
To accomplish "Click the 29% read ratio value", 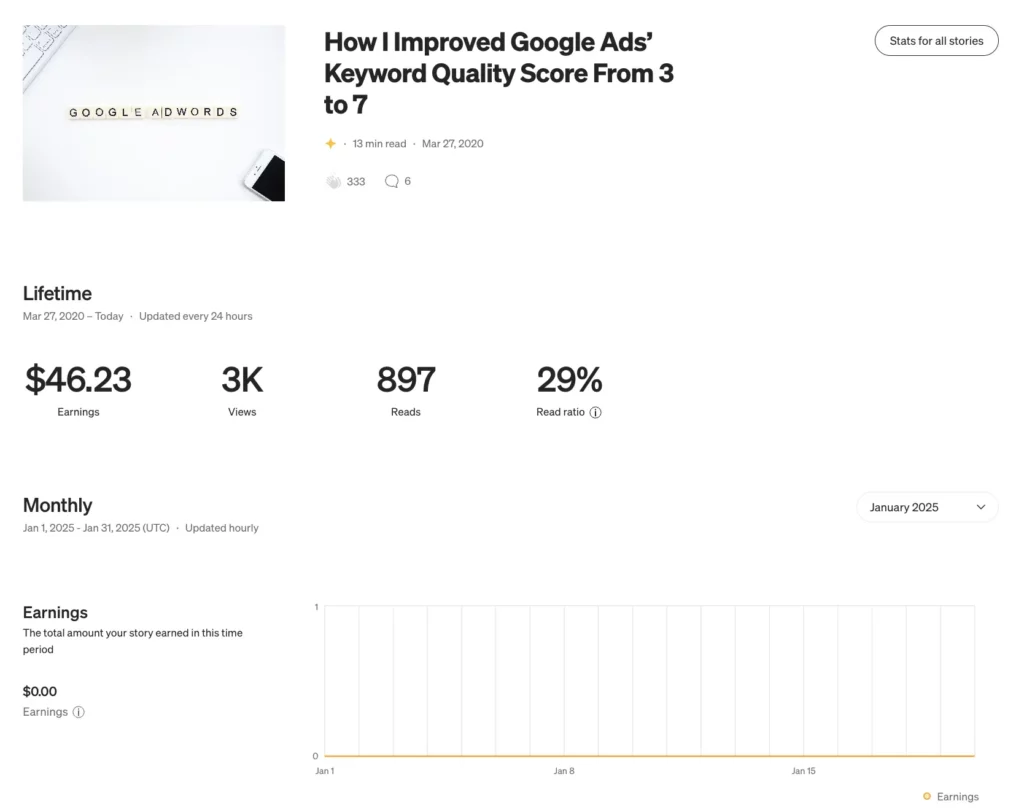I will (569, 380).
